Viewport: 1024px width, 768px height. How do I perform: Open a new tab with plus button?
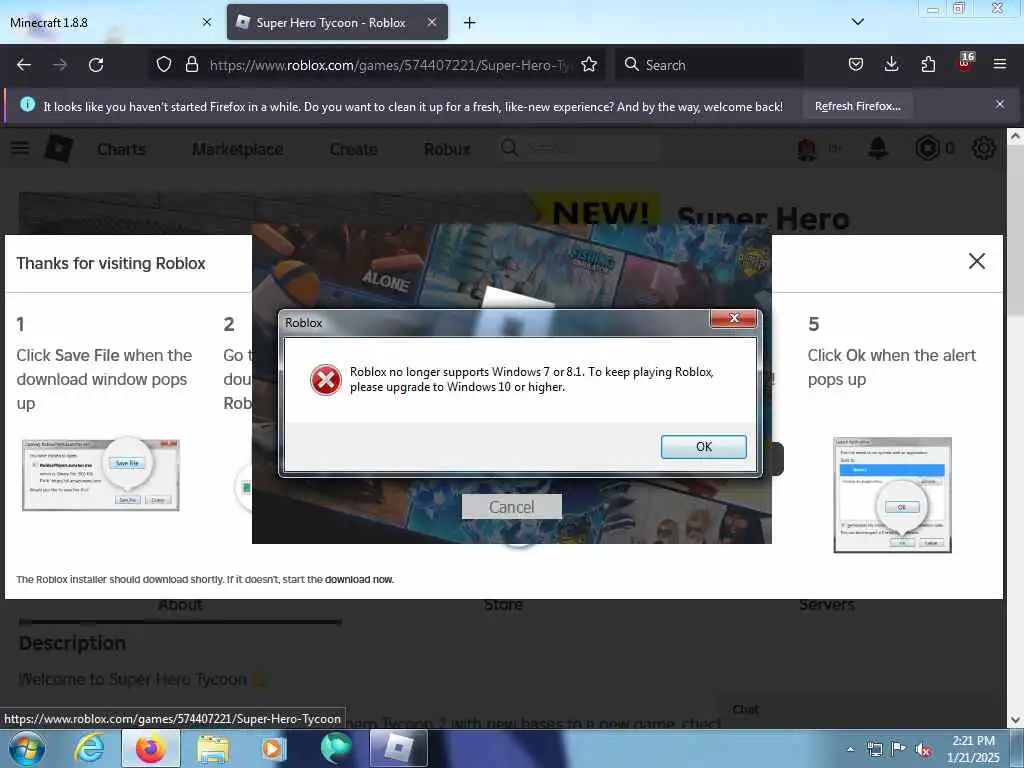click(x=470, y=23)
